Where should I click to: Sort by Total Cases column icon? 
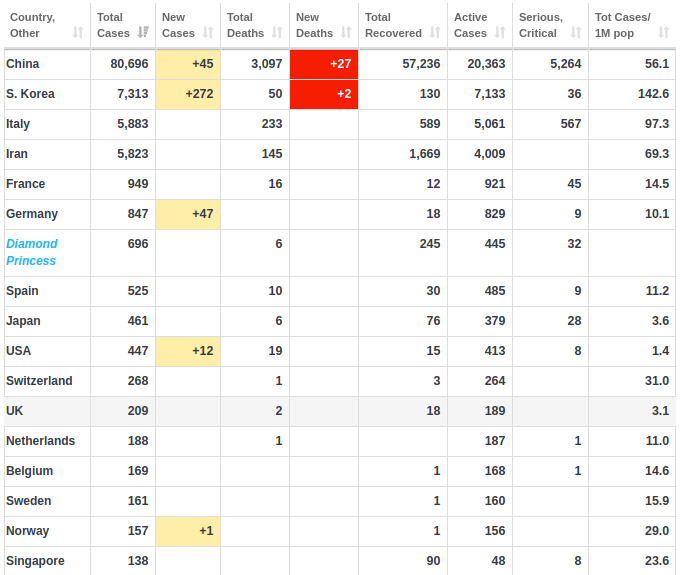click(x=143, y=33)
